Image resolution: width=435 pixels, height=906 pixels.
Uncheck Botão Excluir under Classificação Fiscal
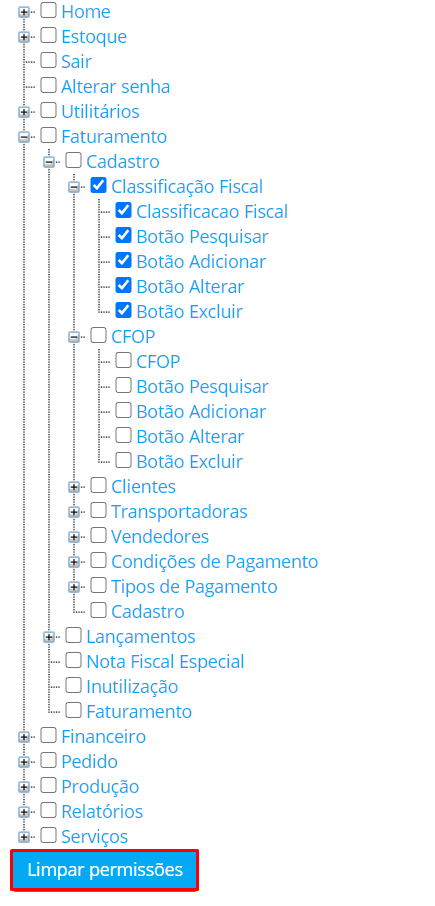(x=124, y=310)
